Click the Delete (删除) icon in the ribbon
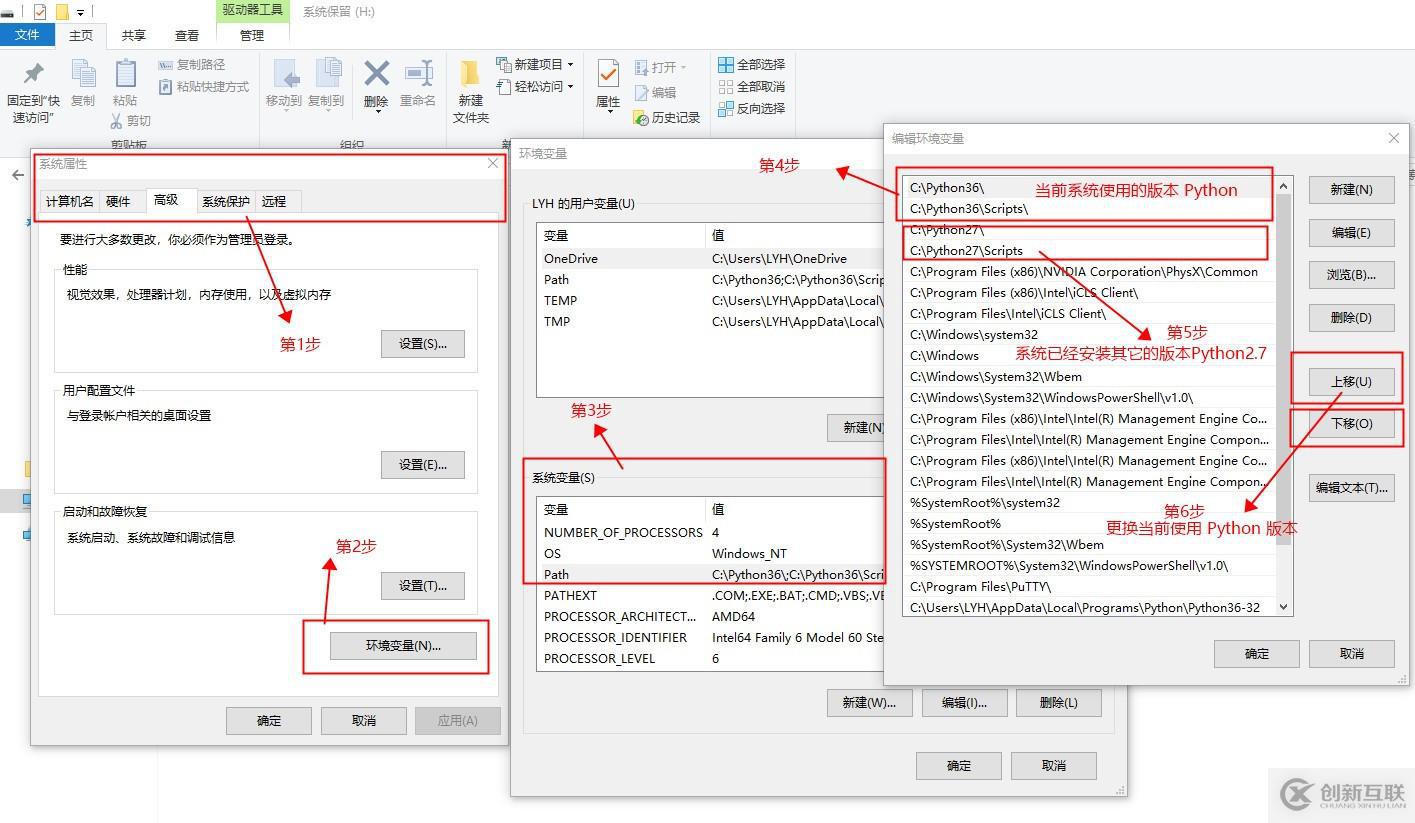The height and width of the screenshot is (823, 1415). tap(376, 75)
